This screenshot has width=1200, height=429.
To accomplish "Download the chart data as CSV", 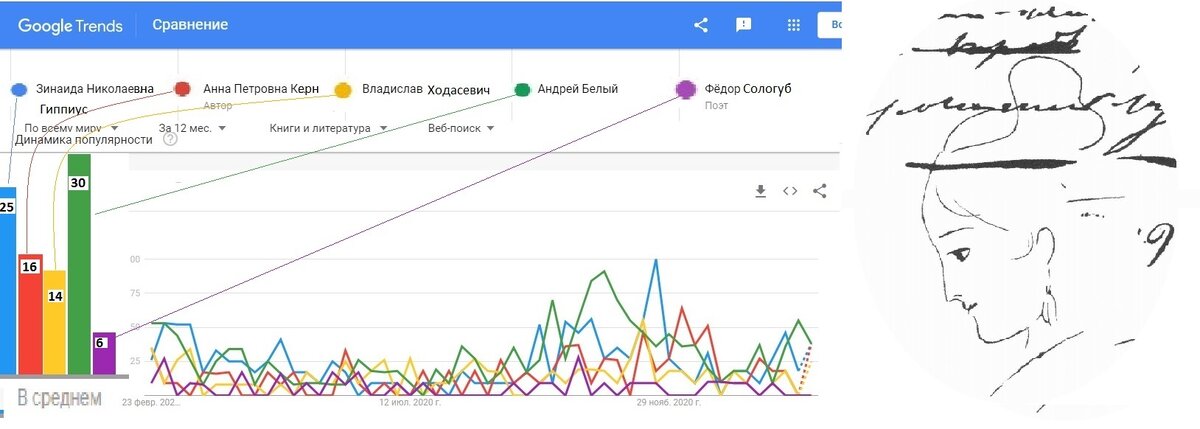I will [760, 191].
